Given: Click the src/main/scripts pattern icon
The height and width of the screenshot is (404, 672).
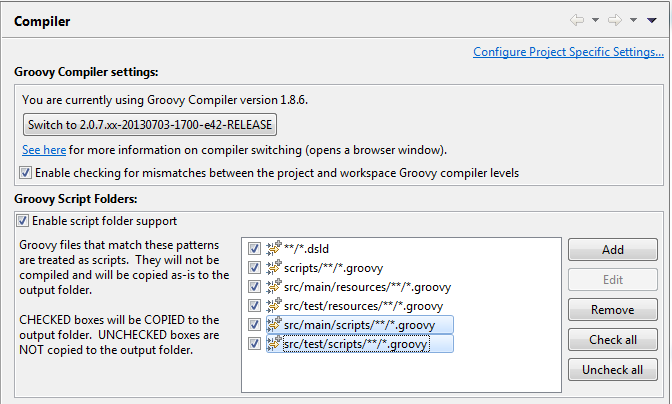Looking at the screenshot, I should (273, 325).
